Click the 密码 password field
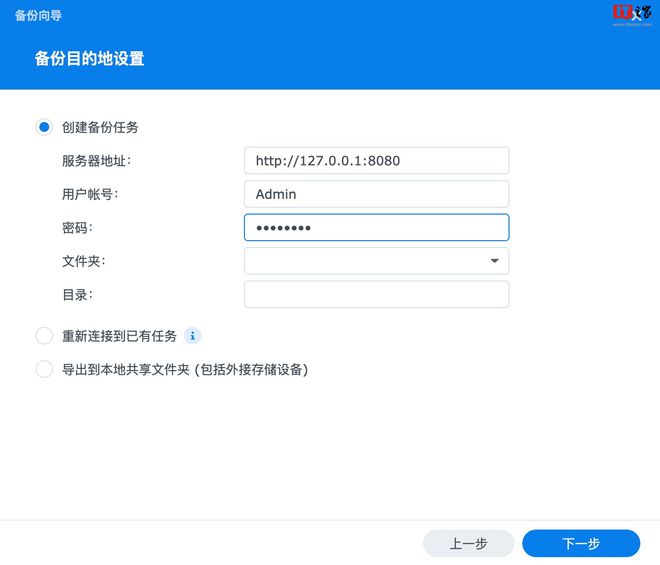The width and height of the screenshot is (660, 565). pos(376,227)
